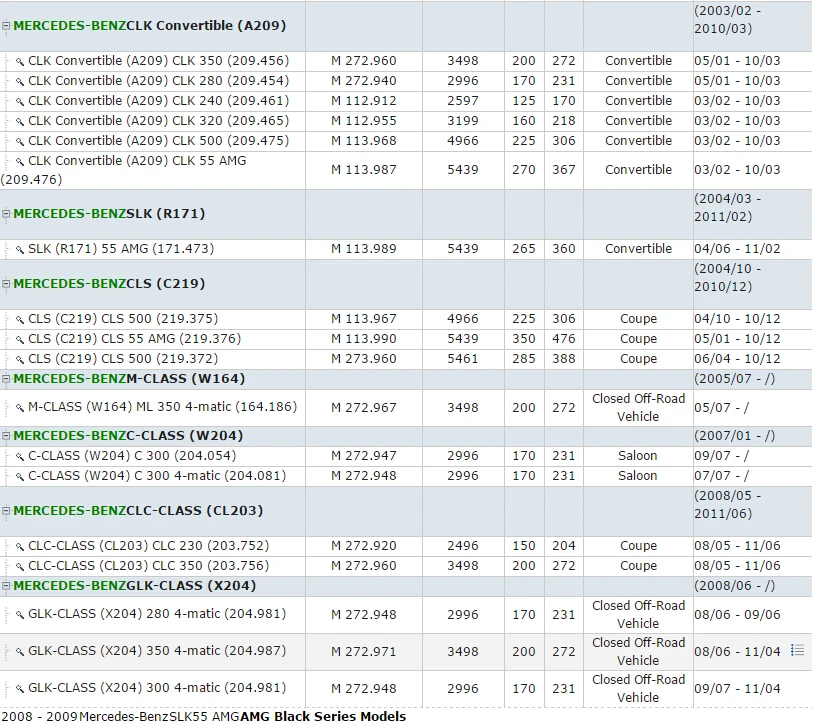Select SLK (R171) 55 AMG (171.473) text

click(121, 249)
